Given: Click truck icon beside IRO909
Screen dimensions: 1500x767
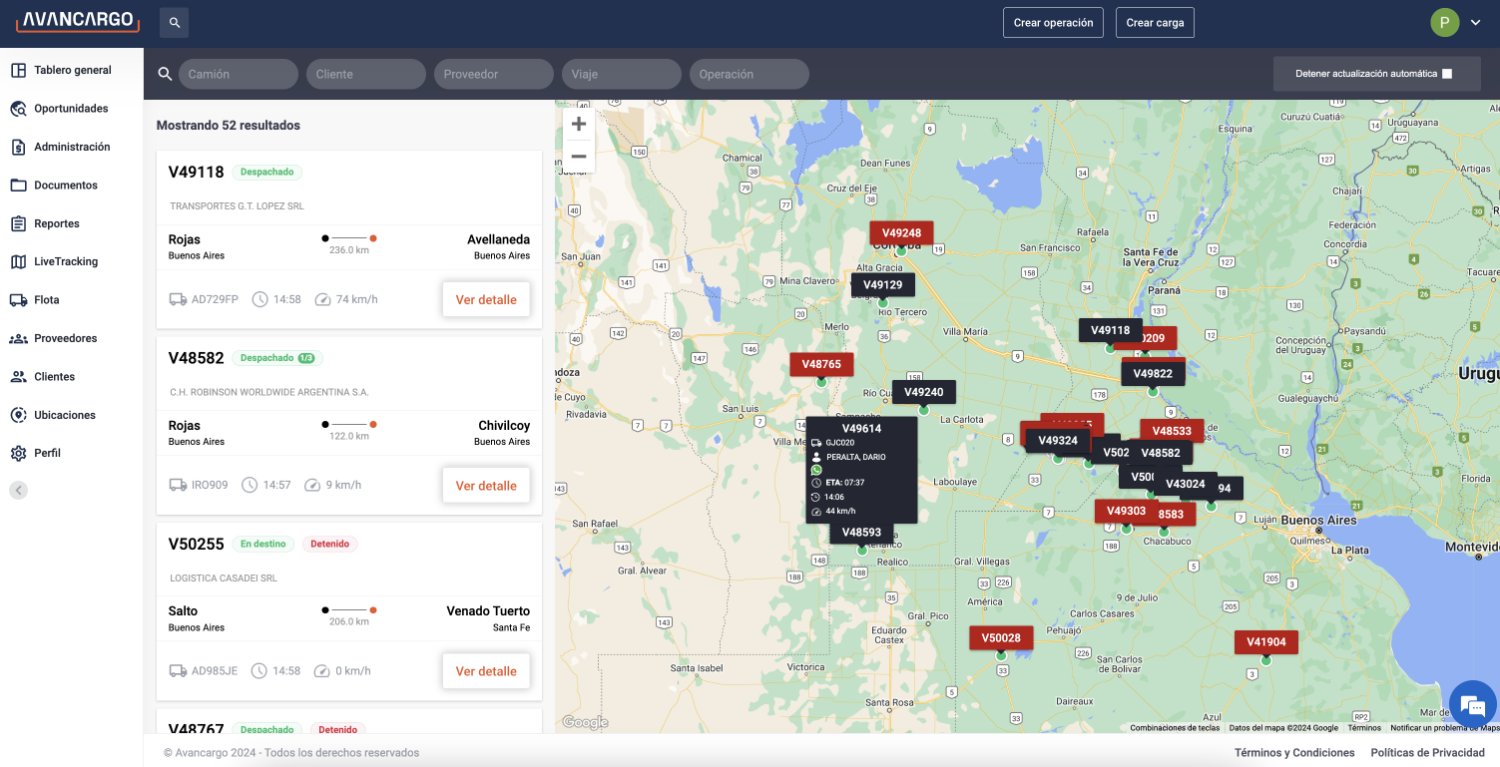Looking at the screenshot, I should (178, 485).
